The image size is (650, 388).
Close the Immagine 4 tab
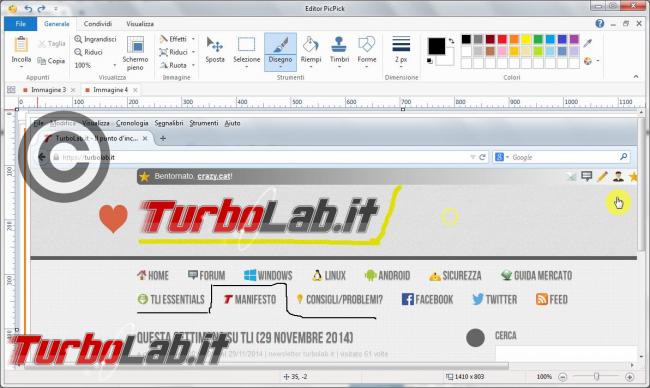tap(135, 90)
